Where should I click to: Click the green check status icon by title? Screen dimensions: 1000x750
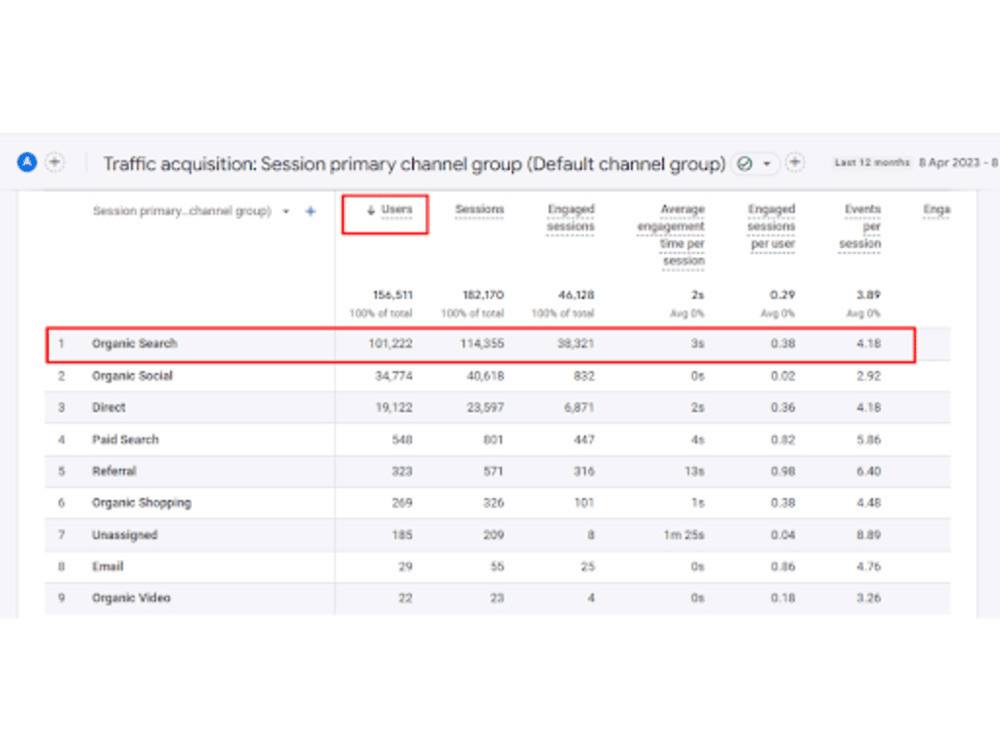(x=744, y=164)
